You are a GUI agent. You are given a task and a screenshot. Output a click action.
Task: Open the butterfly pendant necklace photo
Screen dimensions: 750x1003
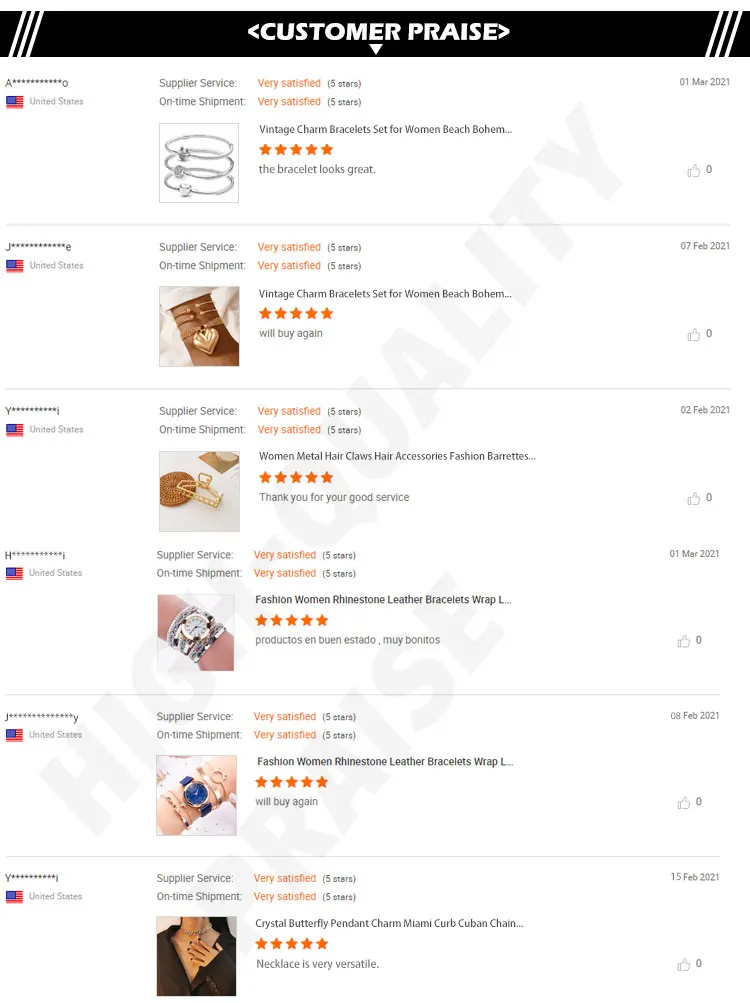pos(196,956)
